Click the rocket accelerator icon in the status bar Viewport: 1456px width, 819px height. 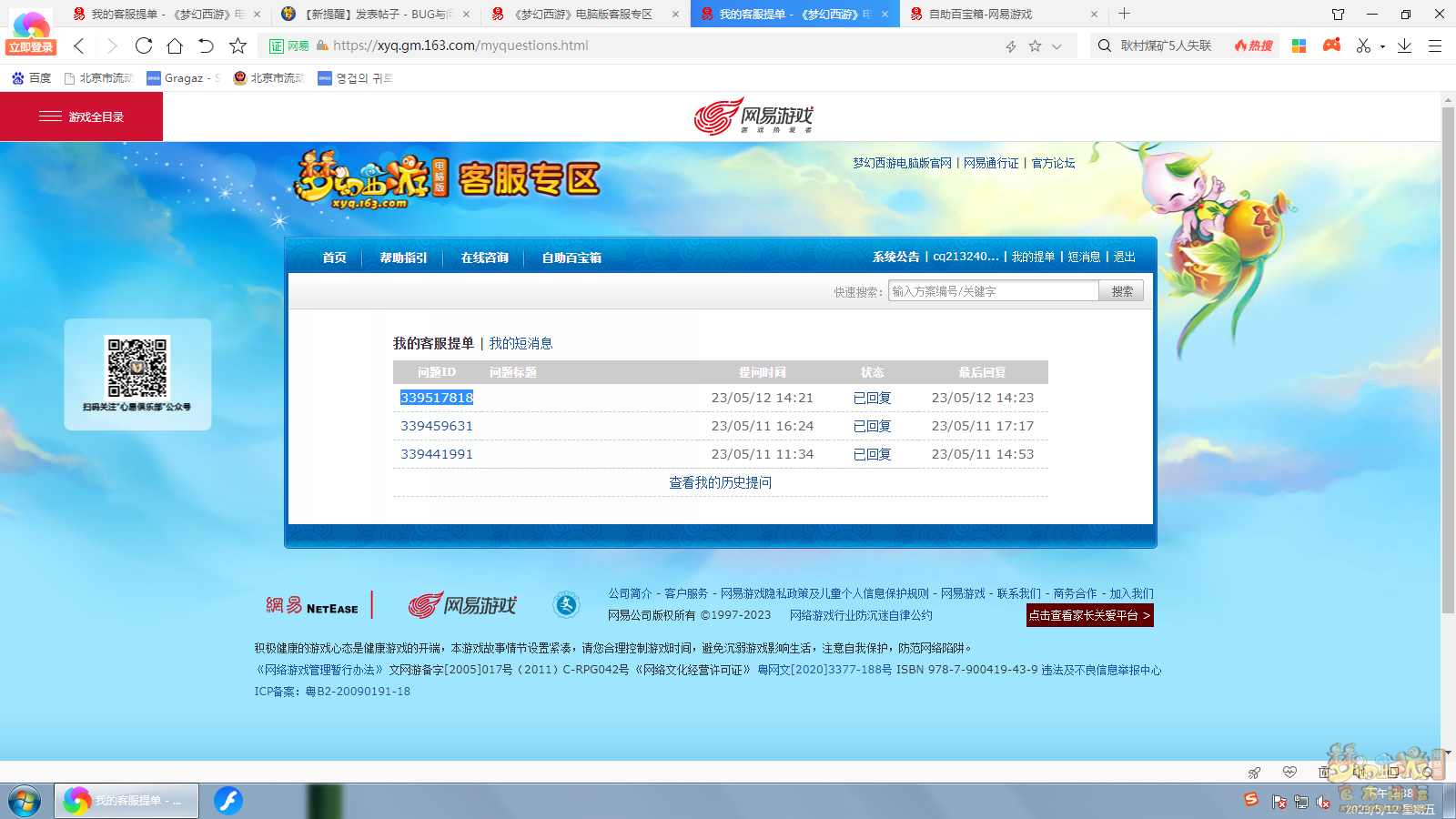pyautogui.click(x=1254, y=773)
